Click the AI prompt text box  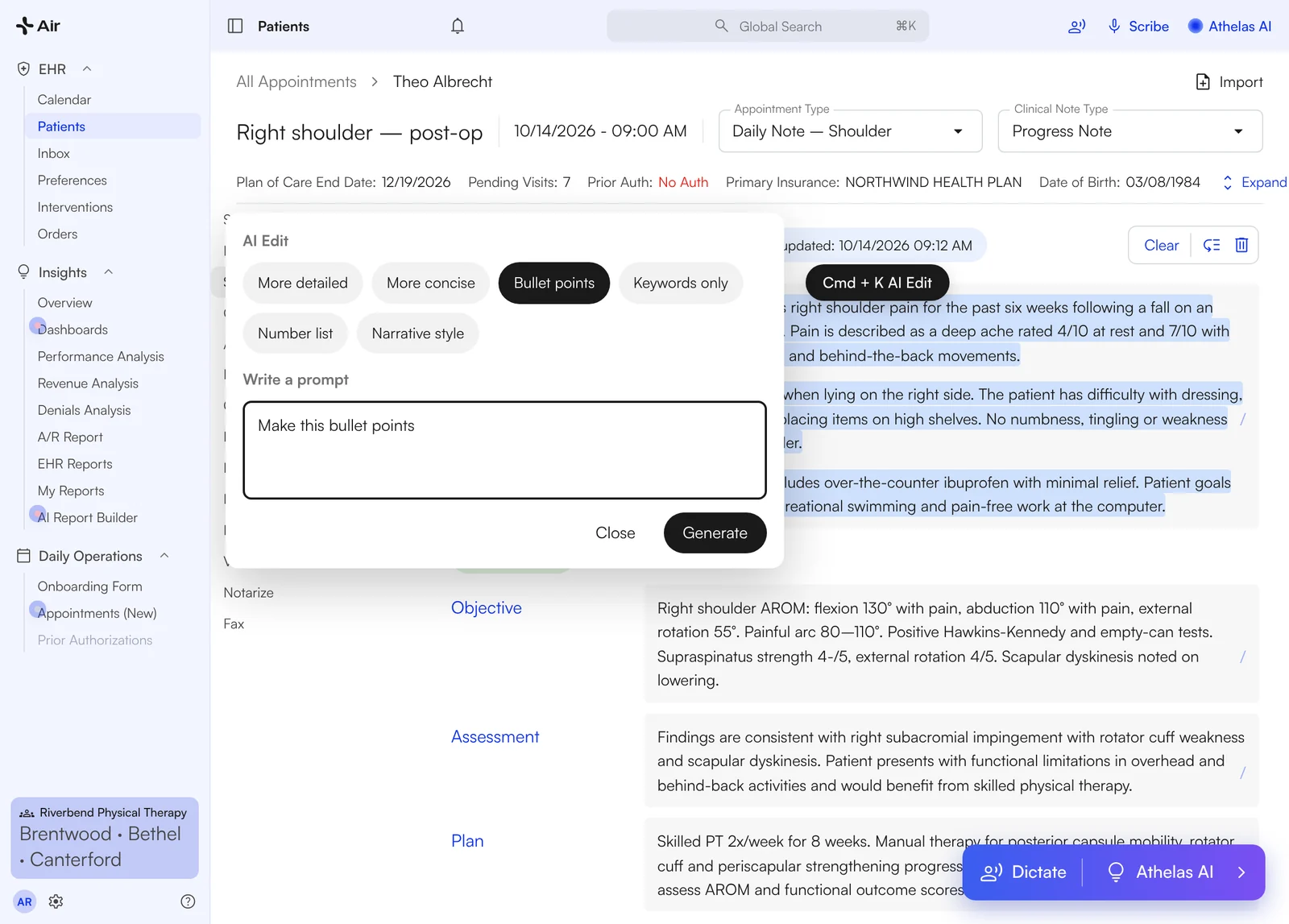[504, 450]
